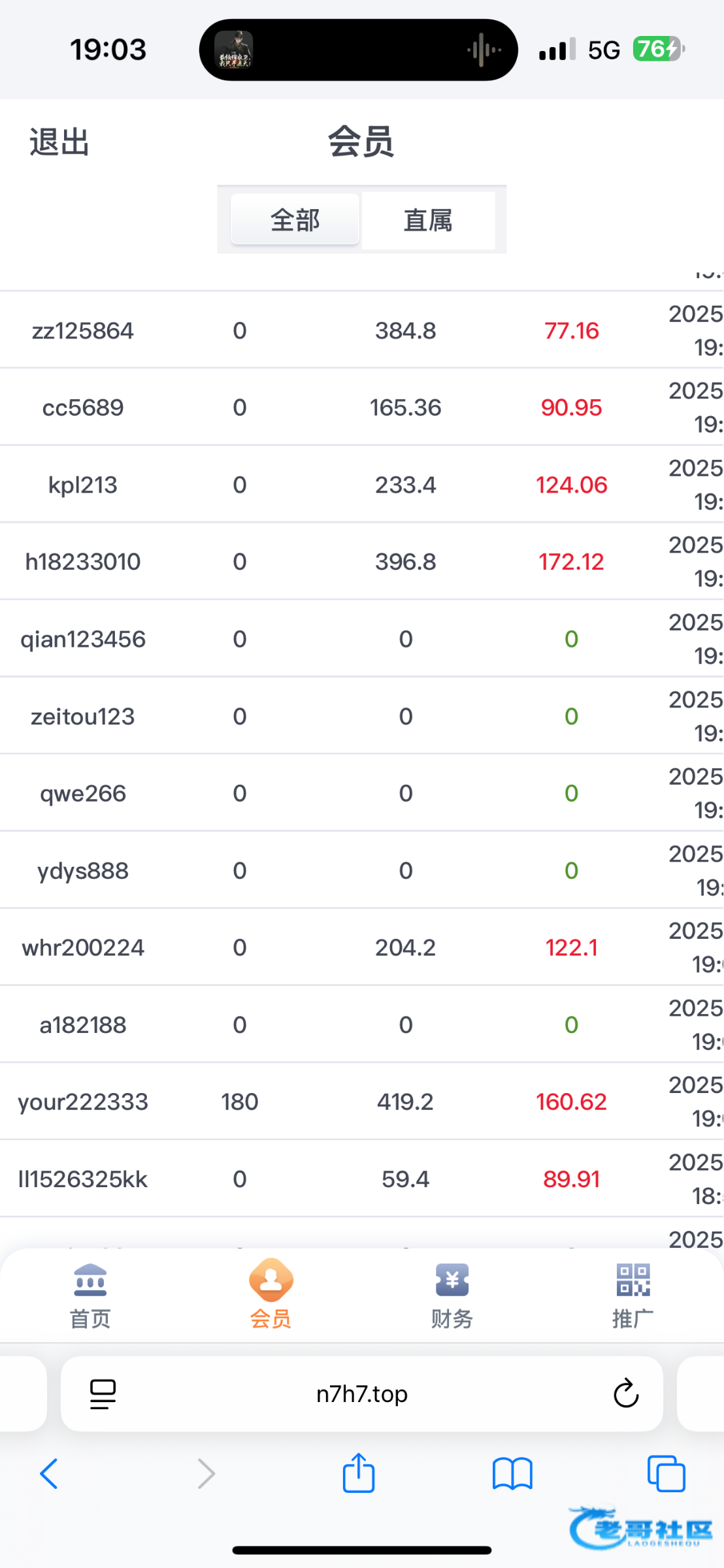Image resolution: width=724 pixels, height=1568 pixels.
Task: Tap the n7h7.top address field
Action: (x=361, y=1394)
